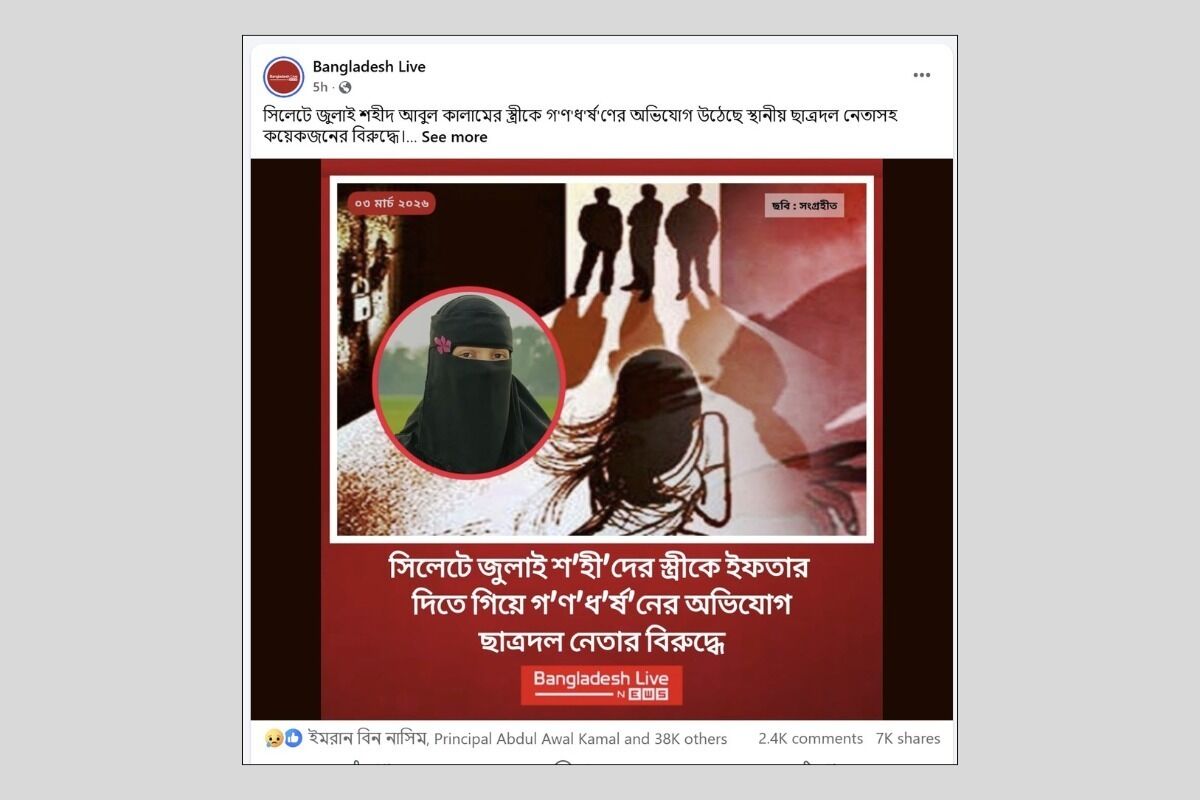
Task: Open ইমরান বিন নাসিম profile from reactions
Action: point(368,739)
